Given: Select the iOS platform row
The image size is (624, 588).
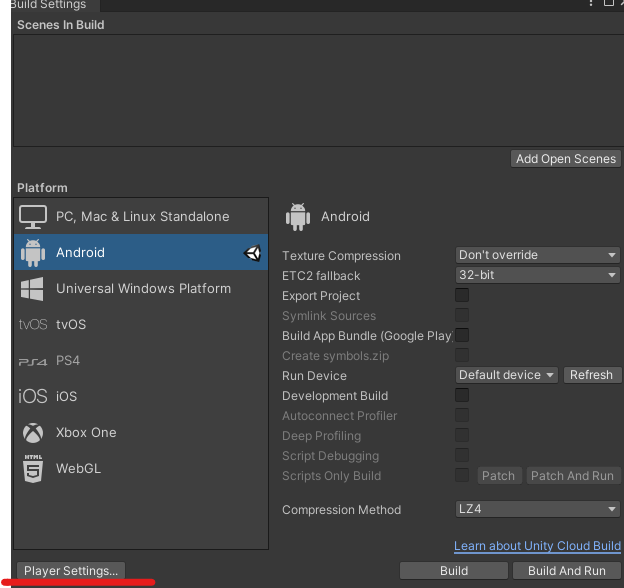Looking at the screenshot, I should tap(141, 396).
